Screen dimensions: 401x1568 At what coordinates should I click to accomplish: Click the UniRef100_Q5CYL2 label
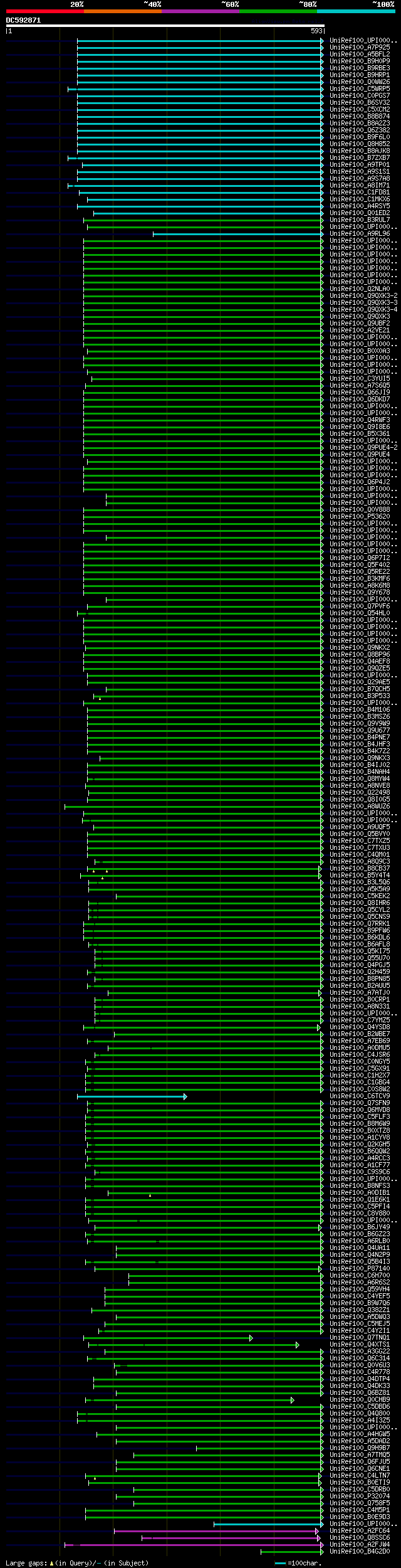360,909
